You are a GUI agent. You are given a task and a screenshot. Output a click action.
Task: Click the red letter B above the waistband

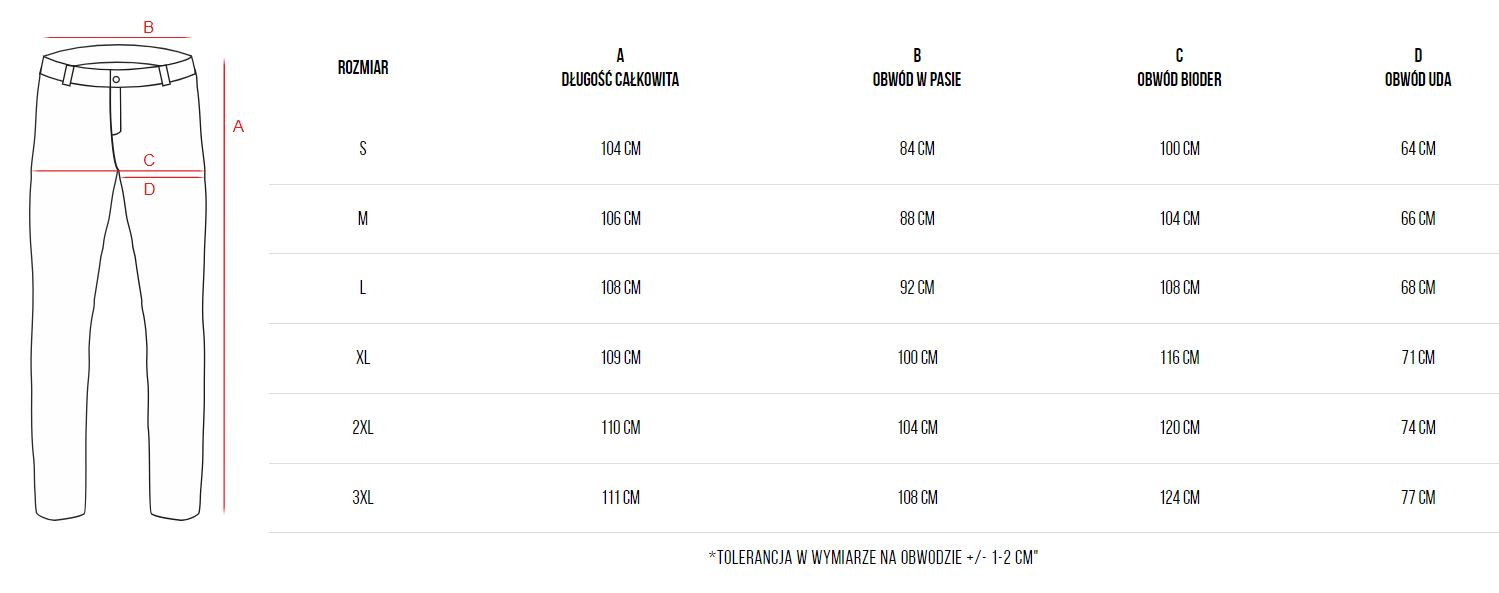148,28
